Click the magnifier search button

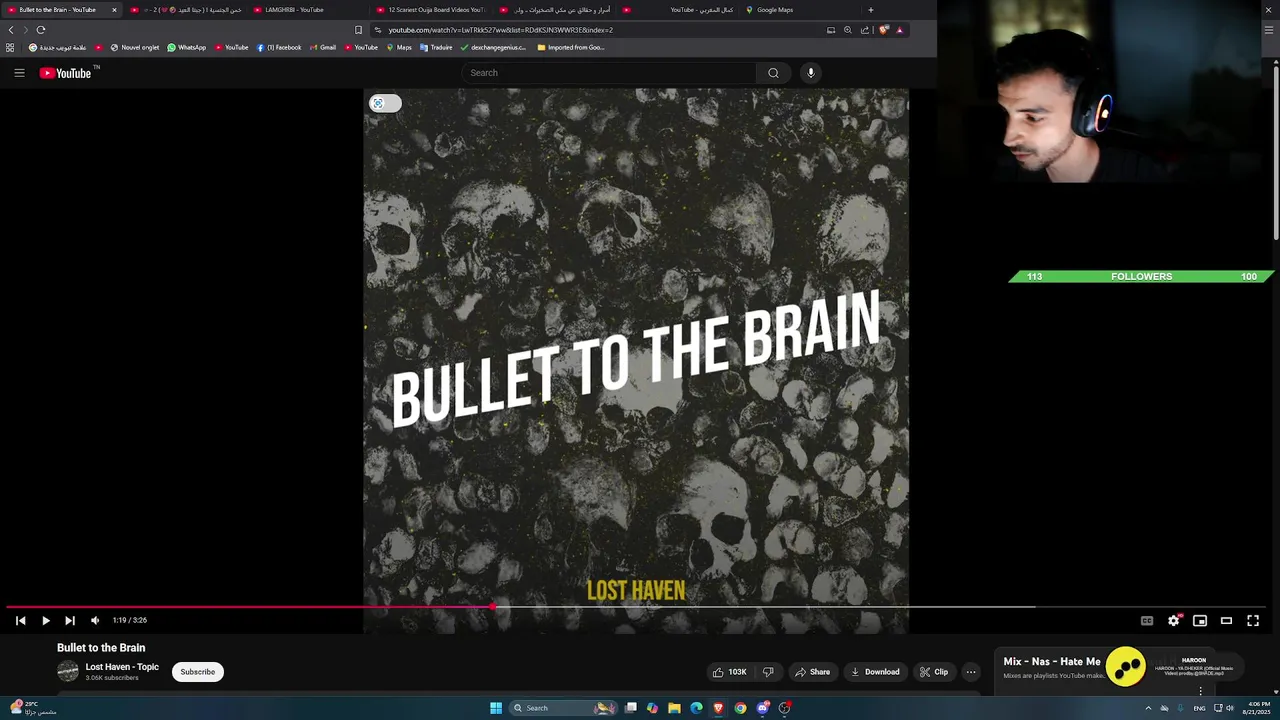pos(773,73)
